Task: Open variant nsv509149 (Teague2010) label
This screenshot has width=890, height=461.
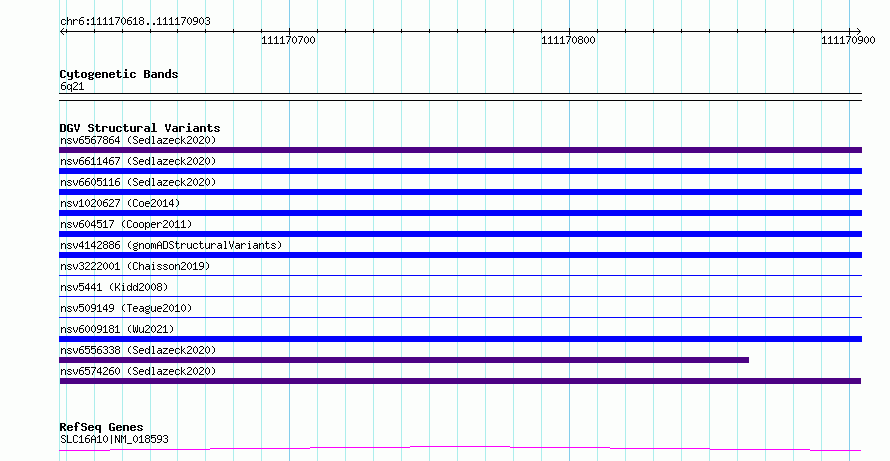Action: point(126,308)
